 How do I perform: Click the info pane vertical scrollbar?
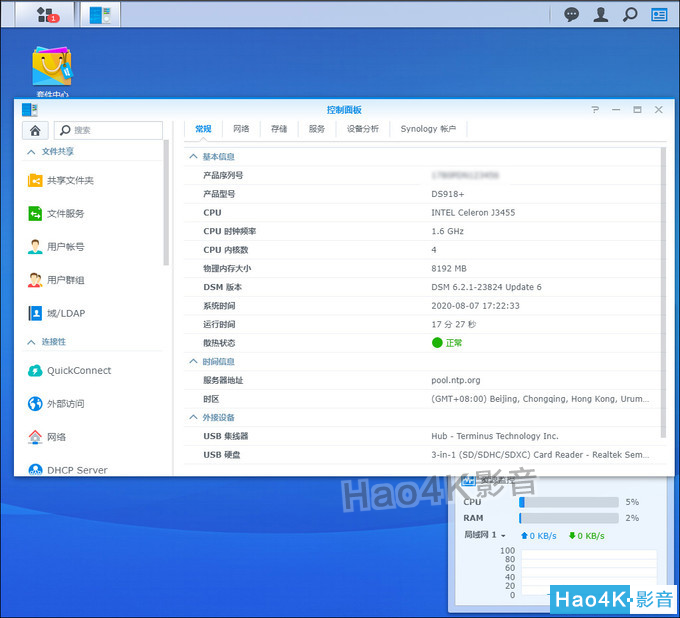pos(663,293)
